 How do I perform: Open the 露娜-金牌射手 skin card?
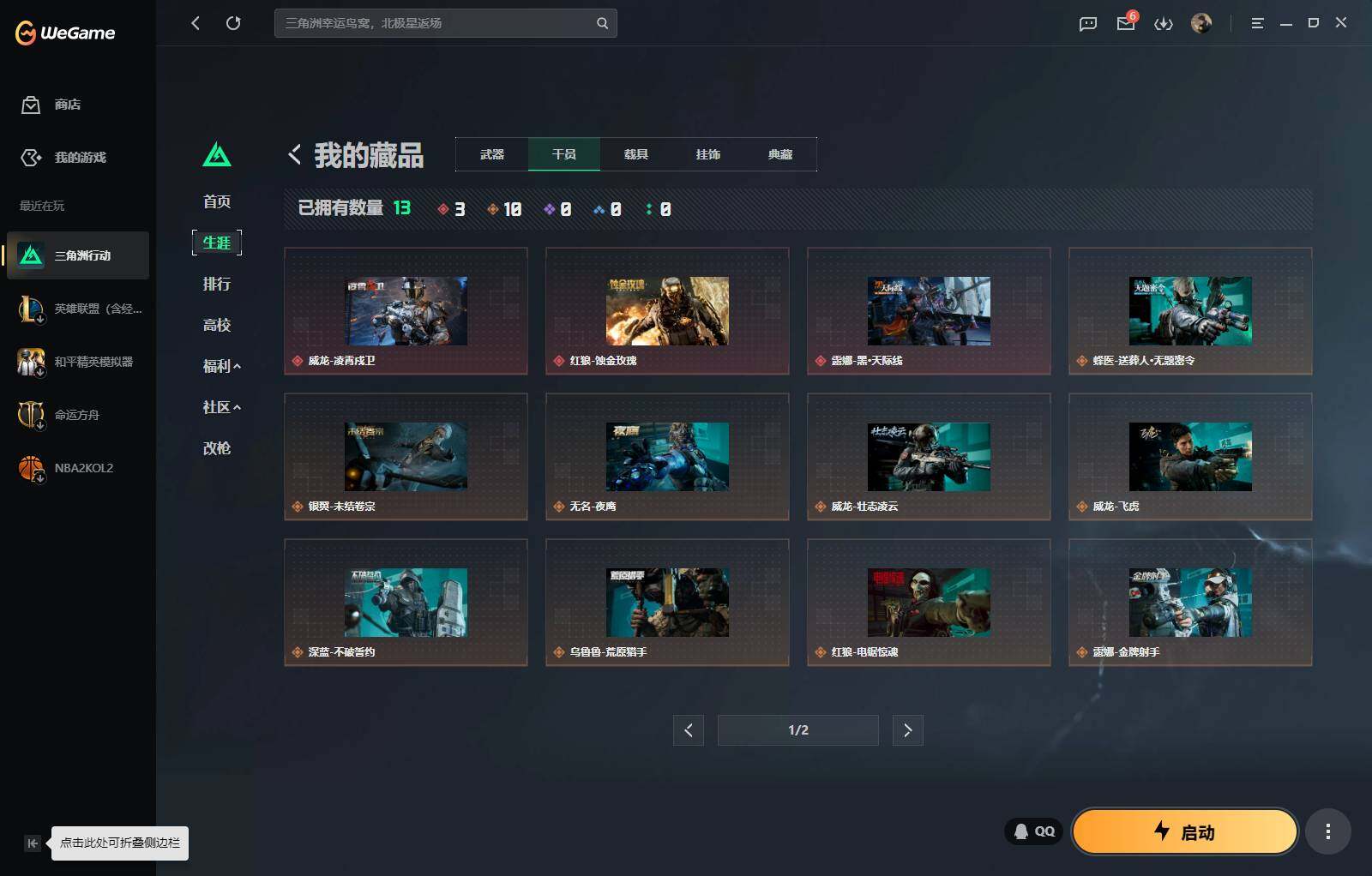click(1190, 603)
